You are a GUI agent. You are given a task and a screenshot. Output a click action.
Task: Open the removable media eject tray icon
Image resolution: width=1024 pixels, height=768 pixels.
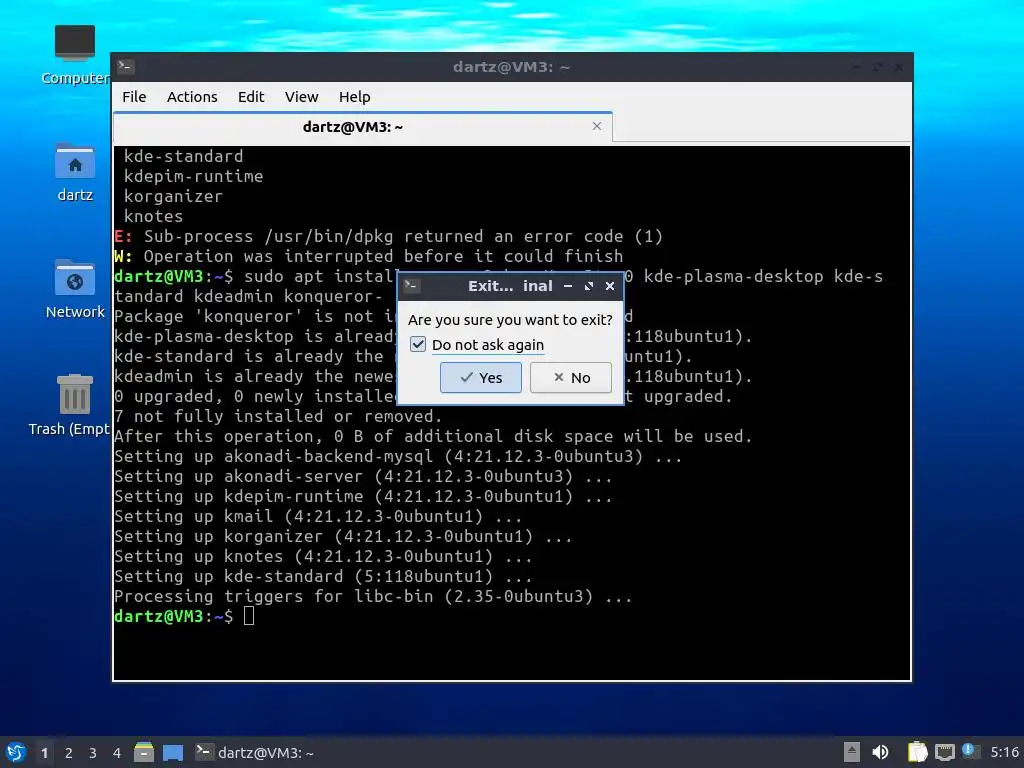point(852,752)
